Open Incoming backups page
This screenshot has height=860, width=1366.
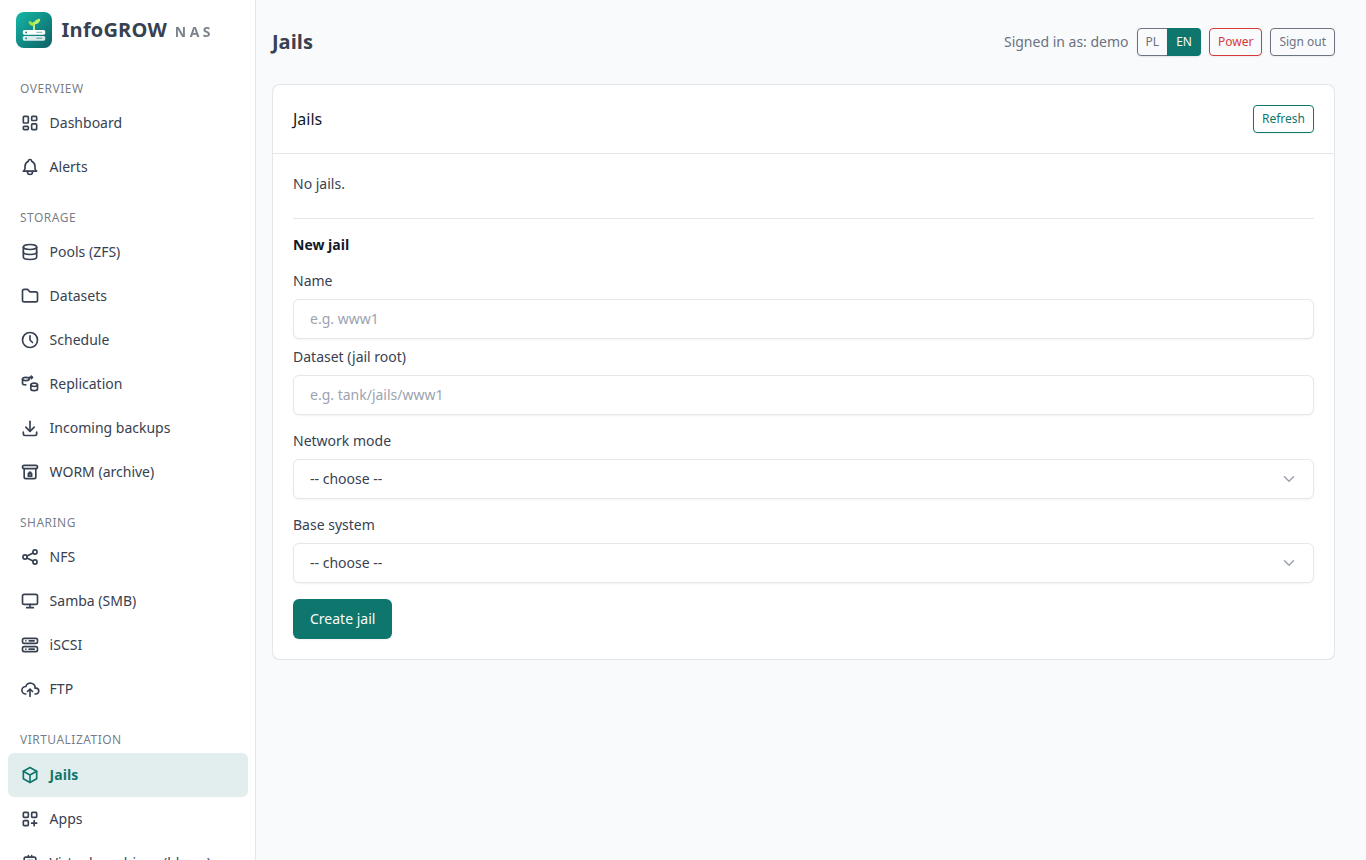[x=128, y=428]
